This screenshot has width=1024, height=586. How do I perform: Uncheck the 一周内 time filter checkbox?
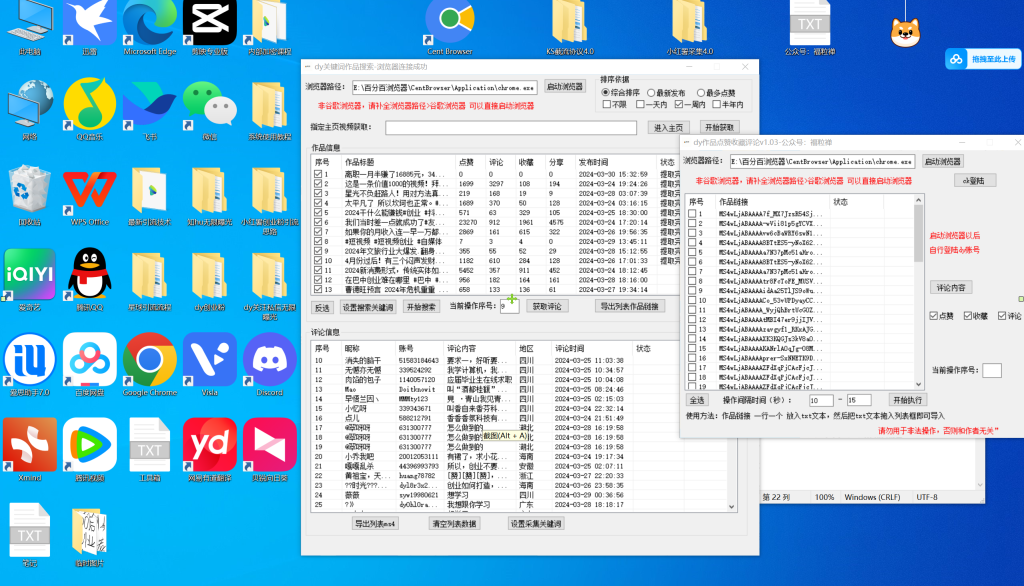(x=679, y=104)
